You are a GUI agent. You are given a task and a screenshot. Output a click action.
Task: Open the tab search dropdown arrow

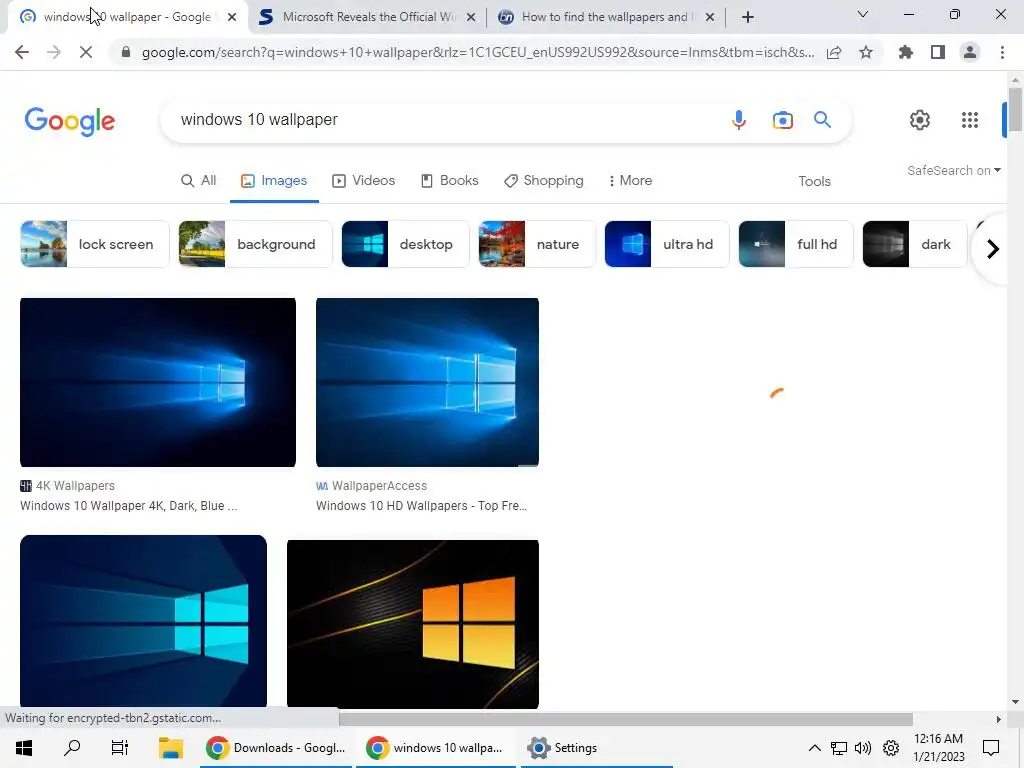pos(863,14)
